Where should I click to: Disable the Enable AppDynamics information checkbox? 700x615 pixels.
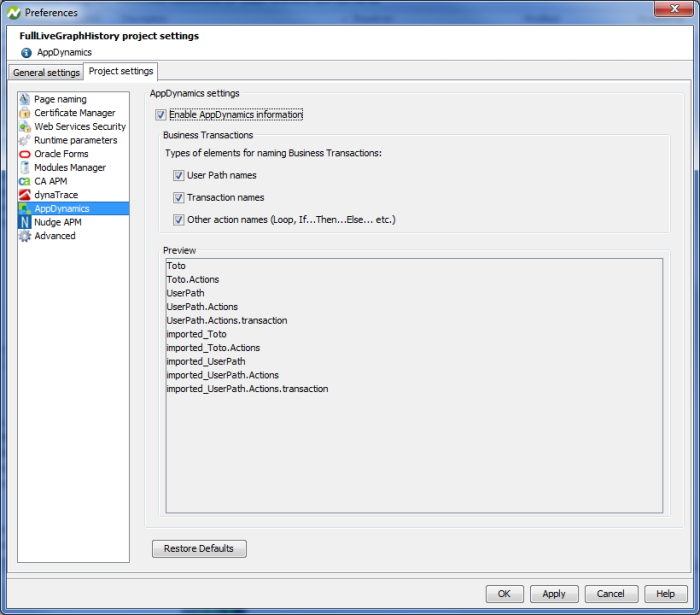point(161,115)
